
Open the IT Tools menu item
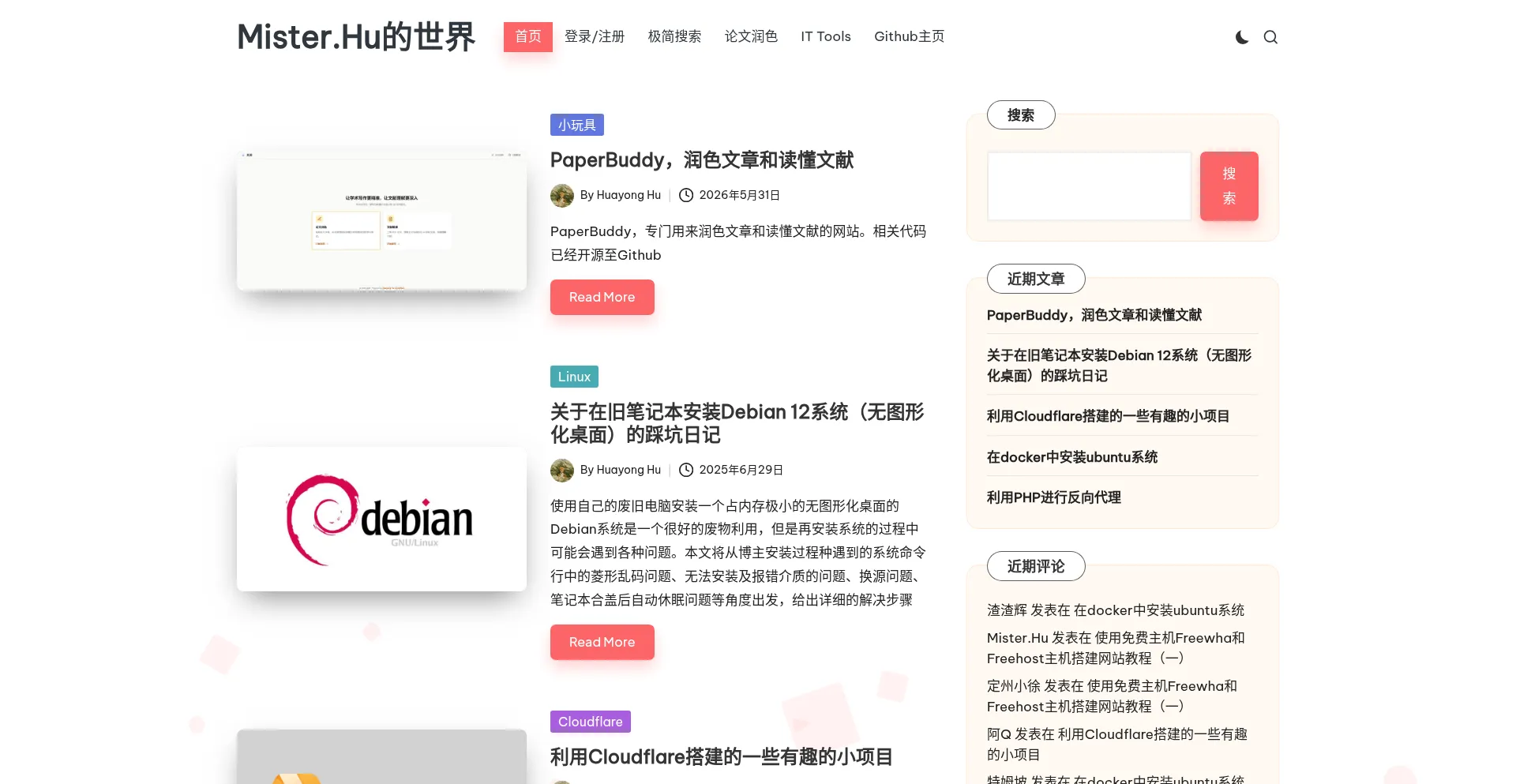pos(826,36)
